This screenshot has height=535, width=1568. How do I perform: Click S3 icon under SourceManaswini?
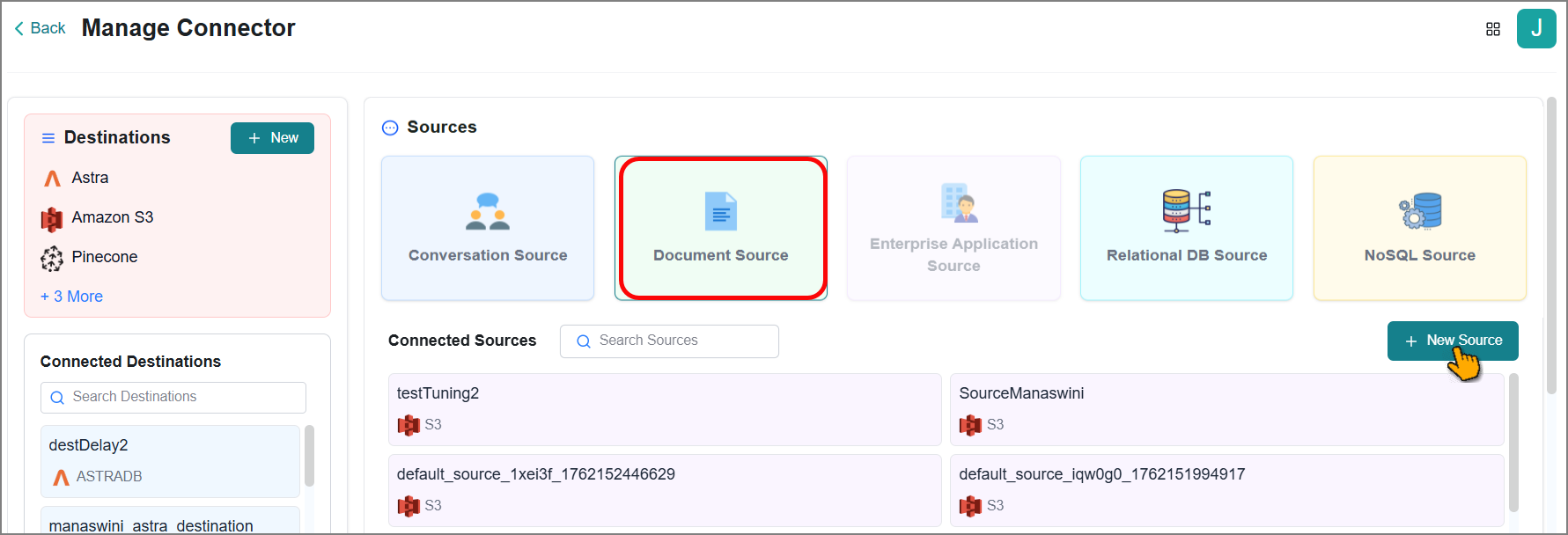tap(970, 426)
